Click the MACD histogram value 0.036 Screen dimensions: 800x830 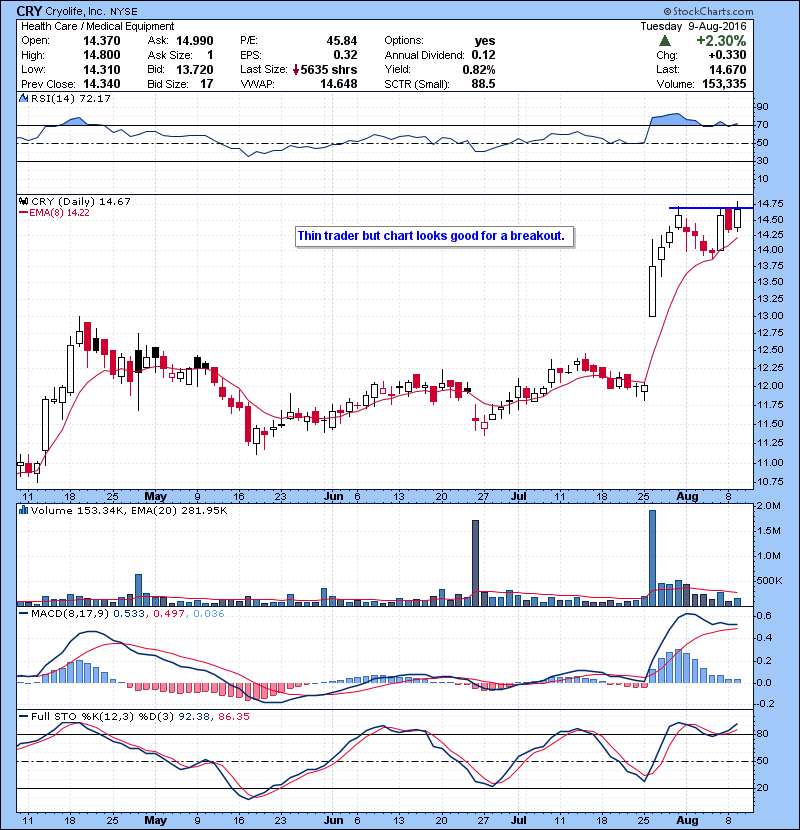click(x=209, y=614)
